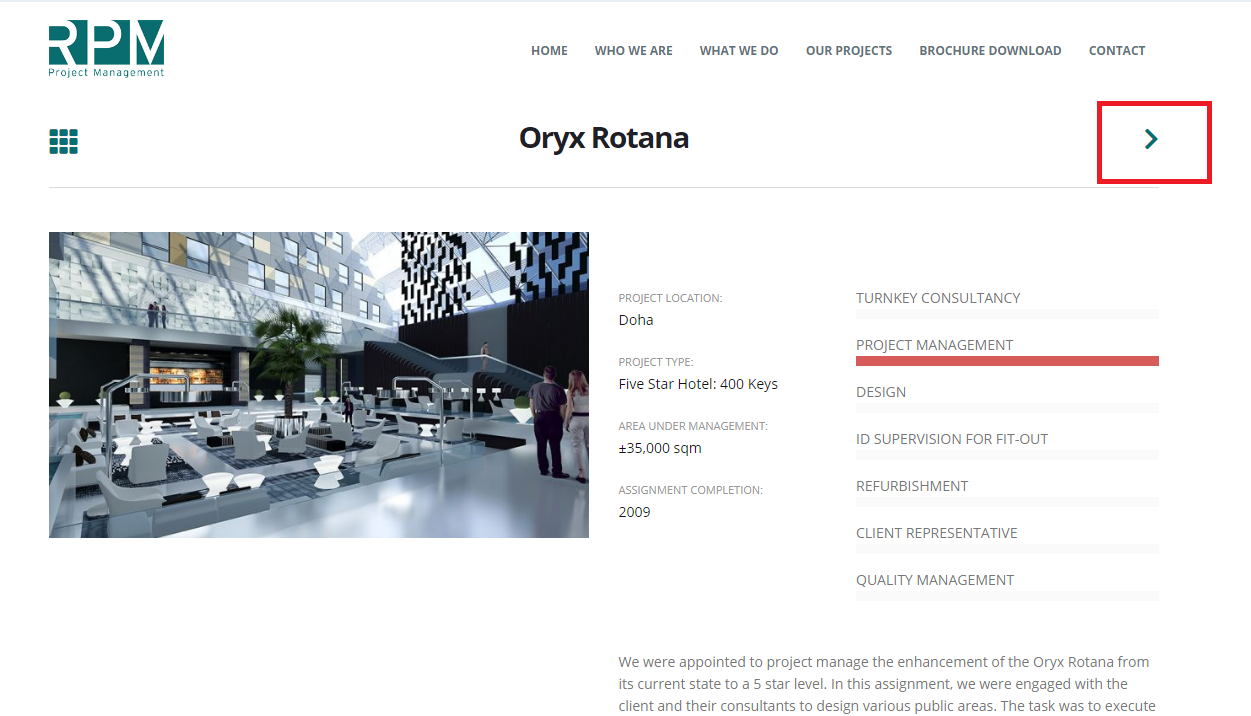Select the REFURBISHMENT label
1251x716 pixels.
[x=912, y=486]
